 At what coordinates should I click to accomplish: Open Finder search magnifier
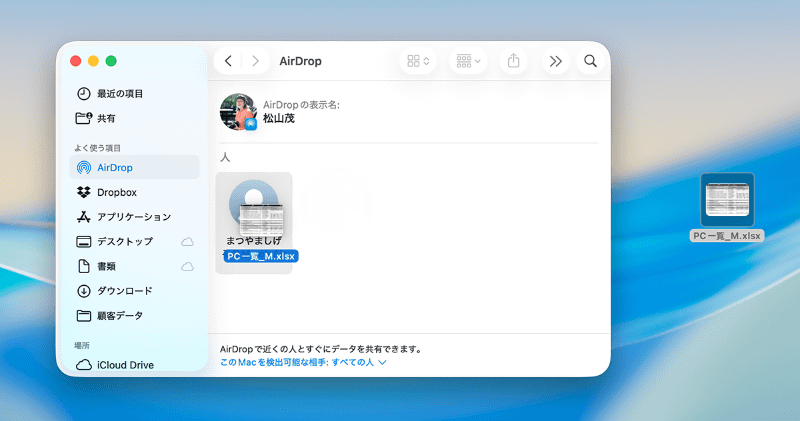coord(590,61)
